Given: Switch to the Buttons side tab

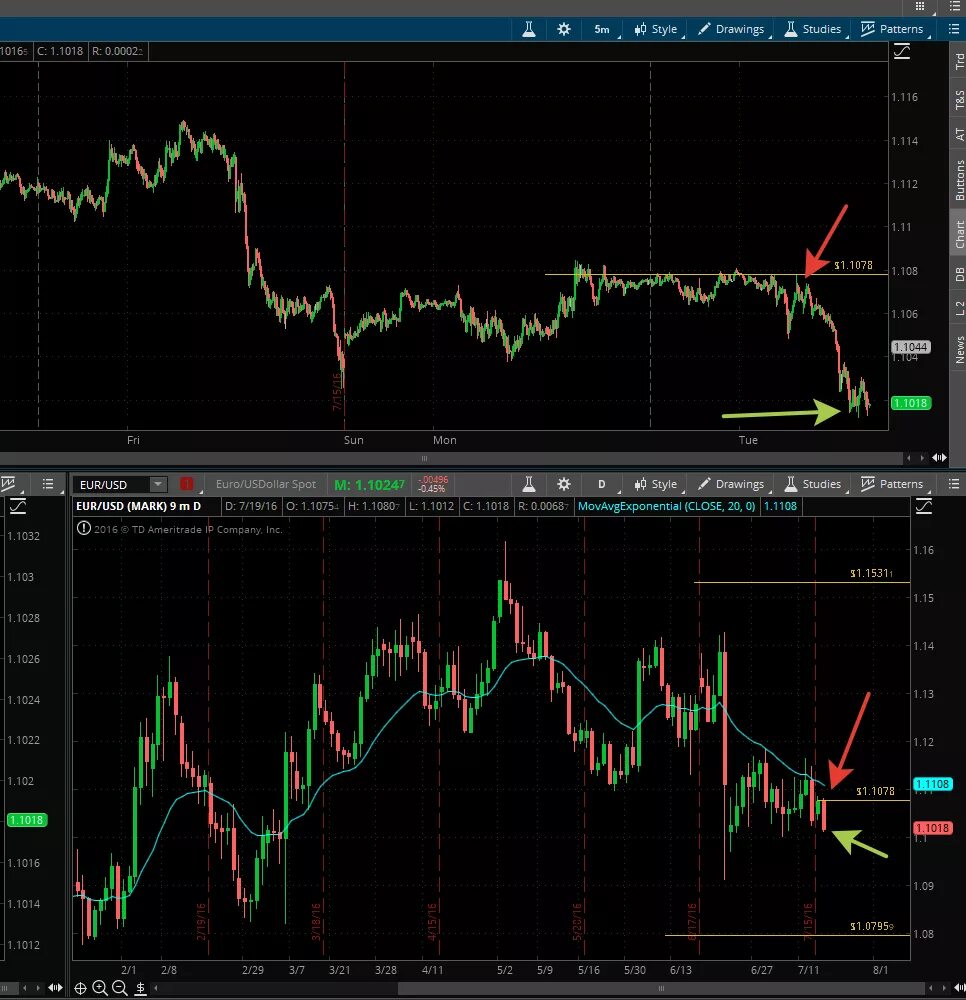Looking at the screenshot, I should [958, 180].
